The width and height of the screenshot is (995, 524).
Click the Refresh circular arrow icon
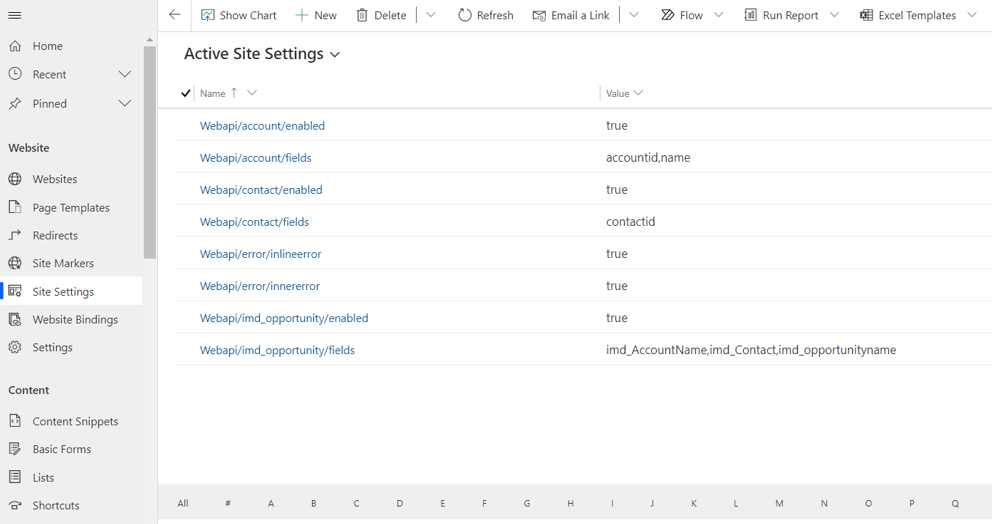(x=465, y=15)
